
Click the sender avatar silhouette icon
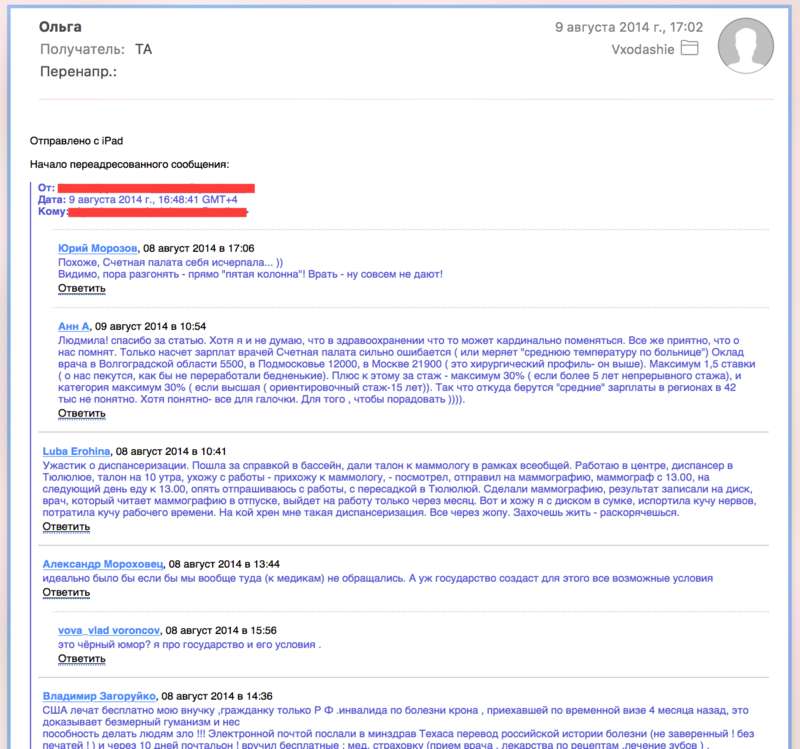click(x=745, y=45)
